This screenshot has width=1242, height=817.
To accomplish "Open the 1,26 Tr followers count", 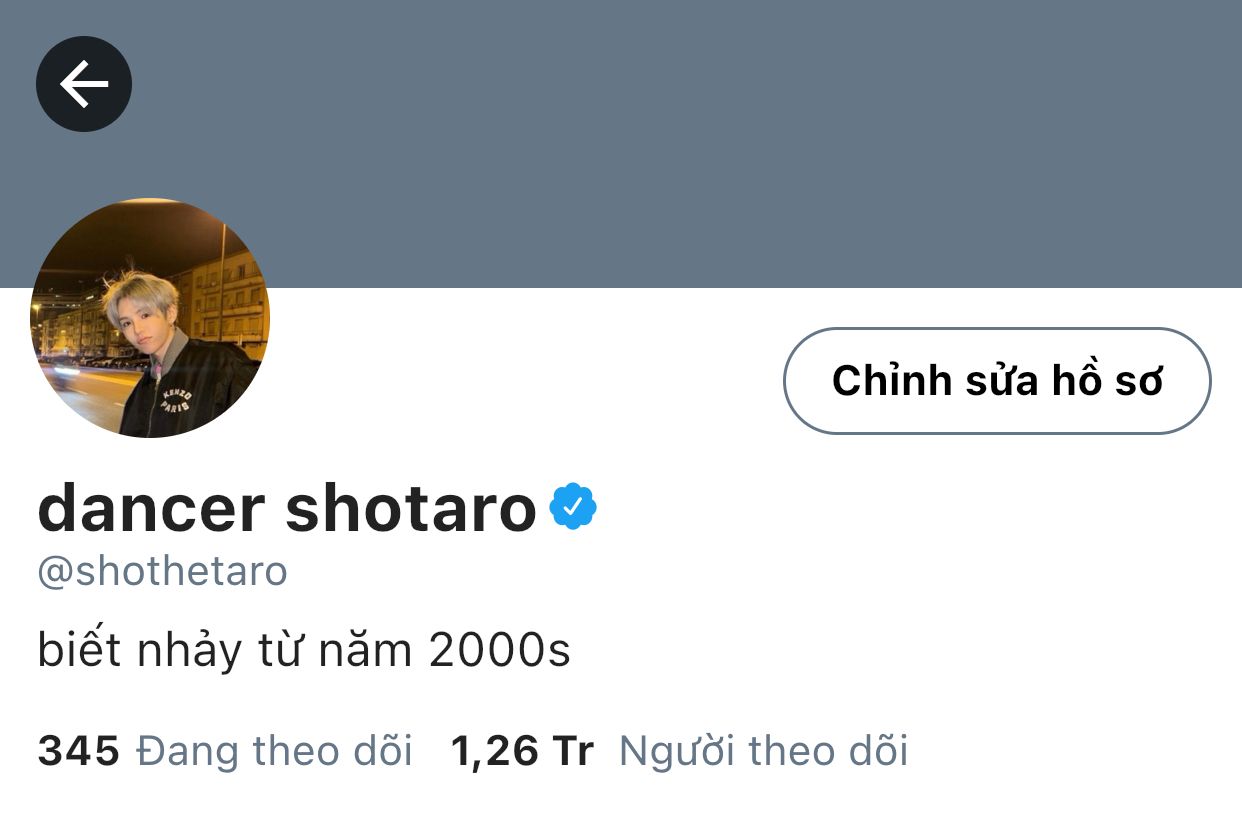I will (x=522, y=751).
